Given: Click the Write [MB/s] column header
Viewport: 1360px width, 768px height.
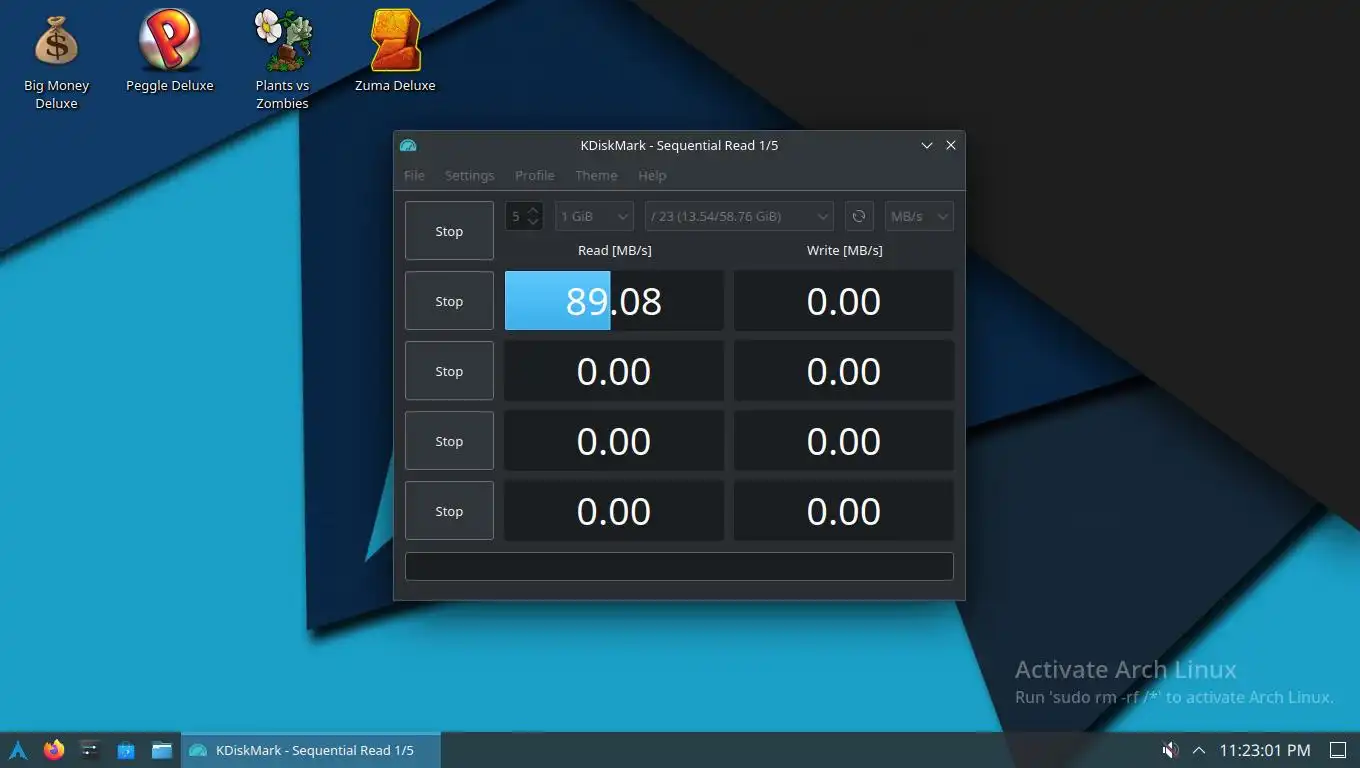Looking at the screenshot, I should (844, 250).
